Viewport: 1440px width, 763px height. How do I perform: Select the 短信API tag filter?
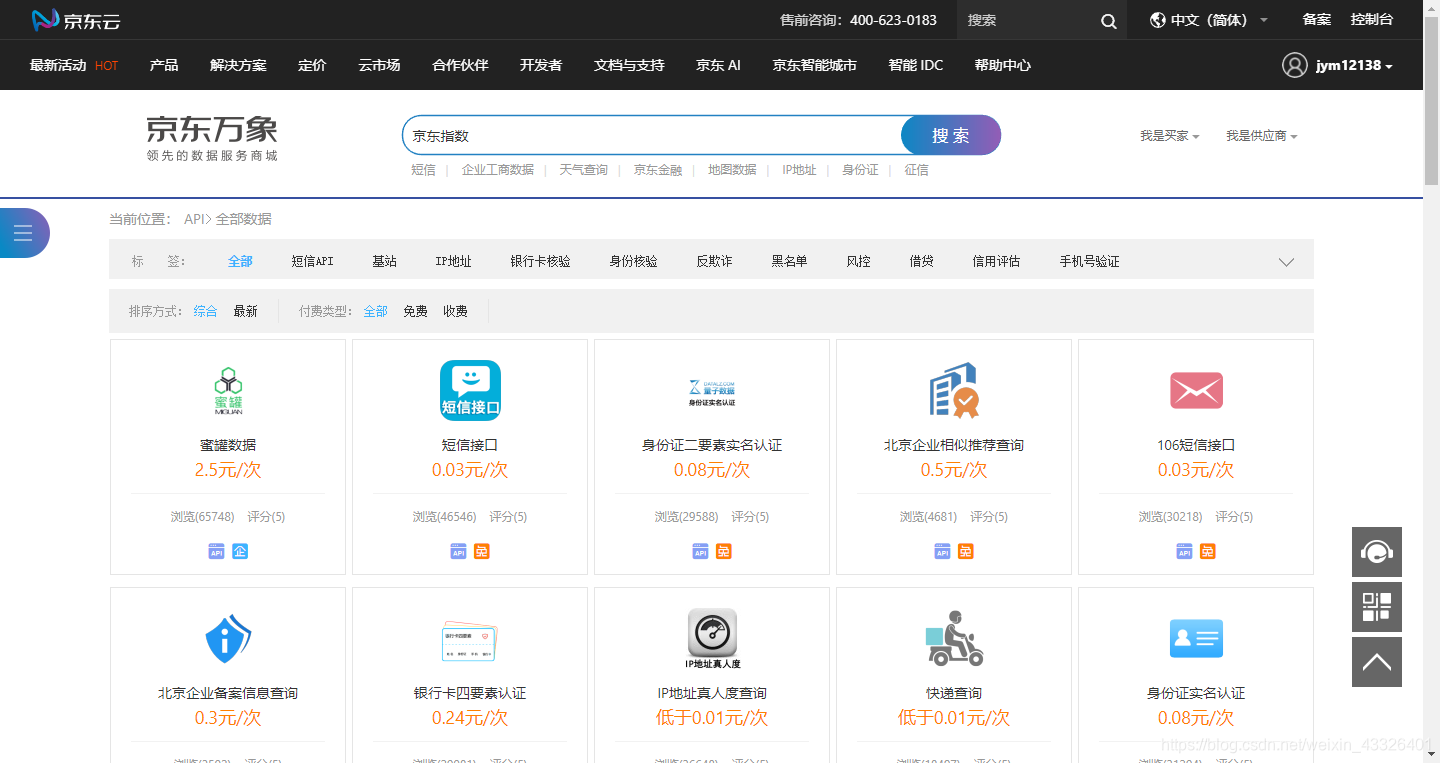click(312, 261)
